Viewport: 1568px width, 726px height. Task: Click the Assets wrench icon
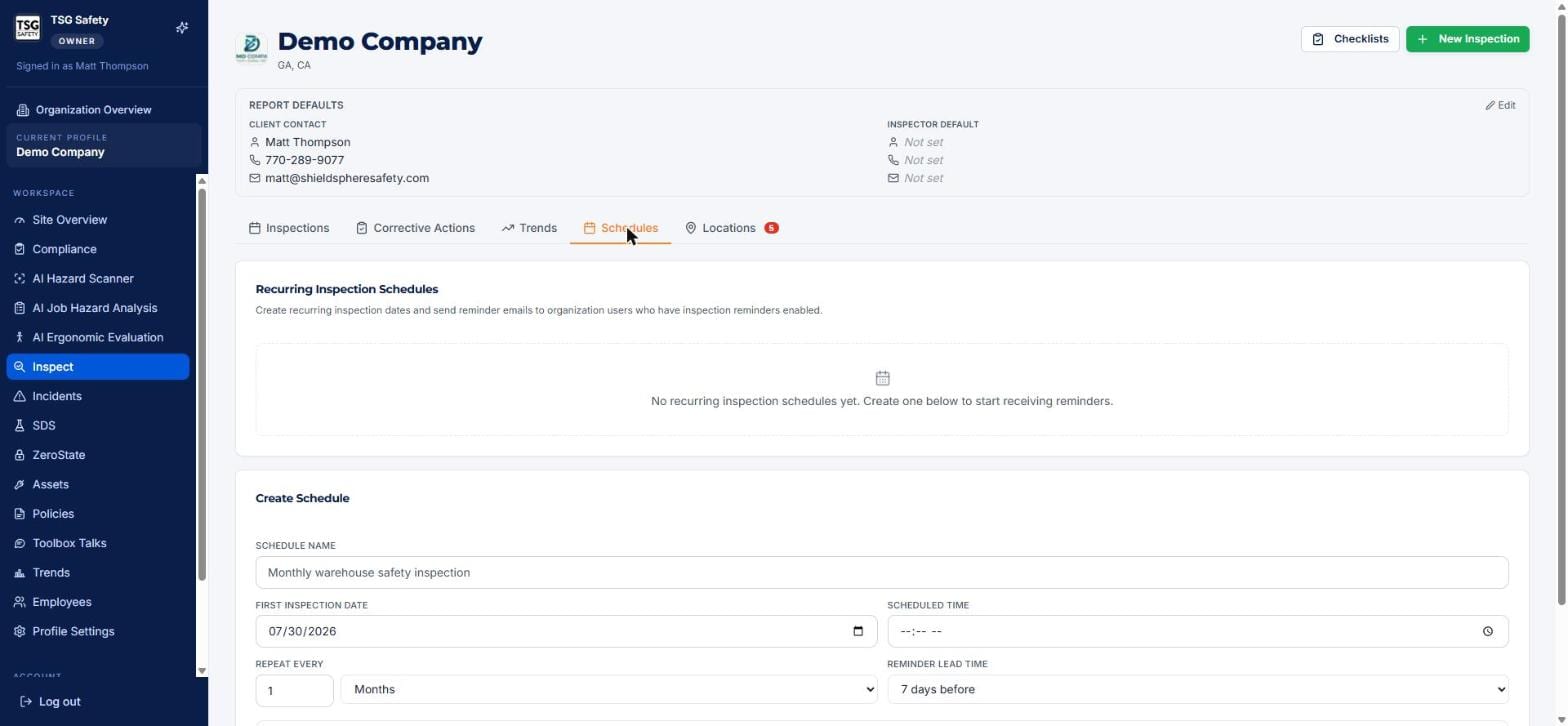click(19, 485)
